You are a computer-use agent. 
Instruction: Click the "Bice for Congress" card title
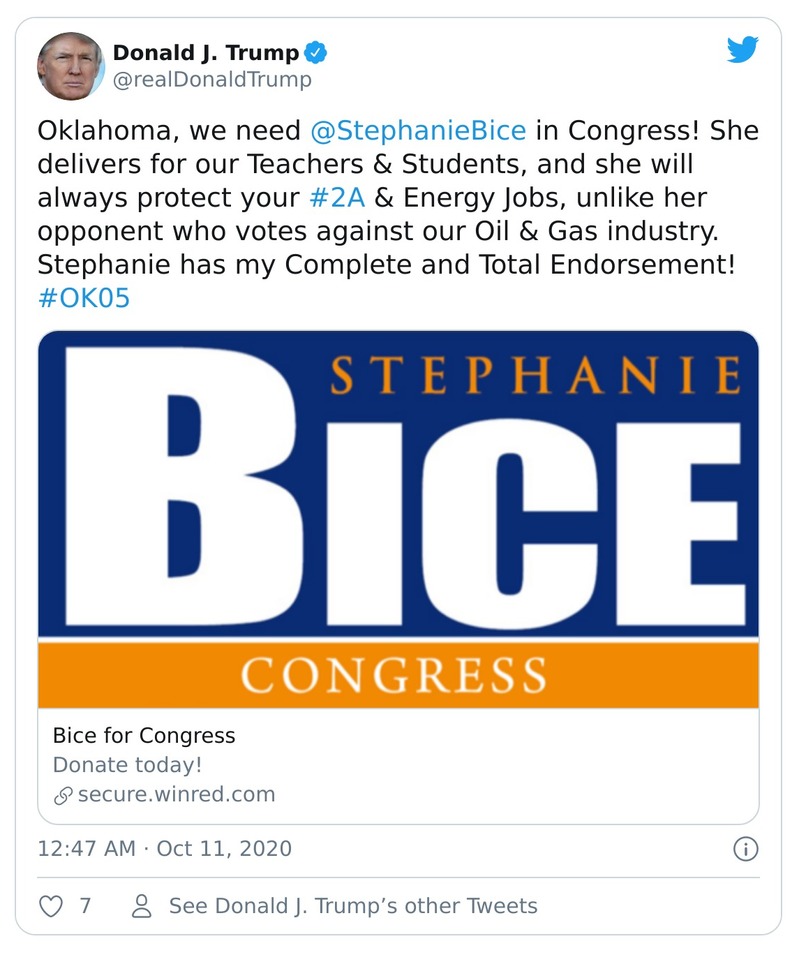[x=144, y=736]
